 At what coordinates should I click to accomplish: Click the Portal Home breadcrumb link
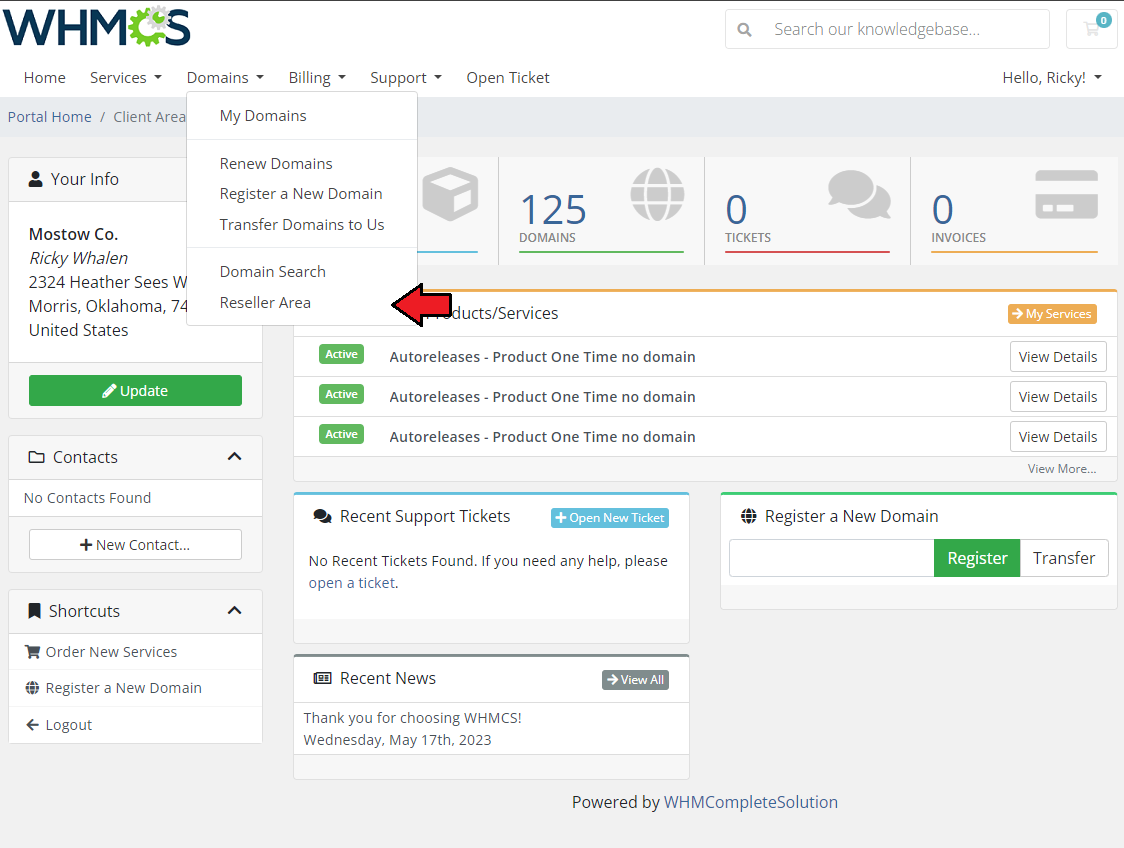click(49, 117)
